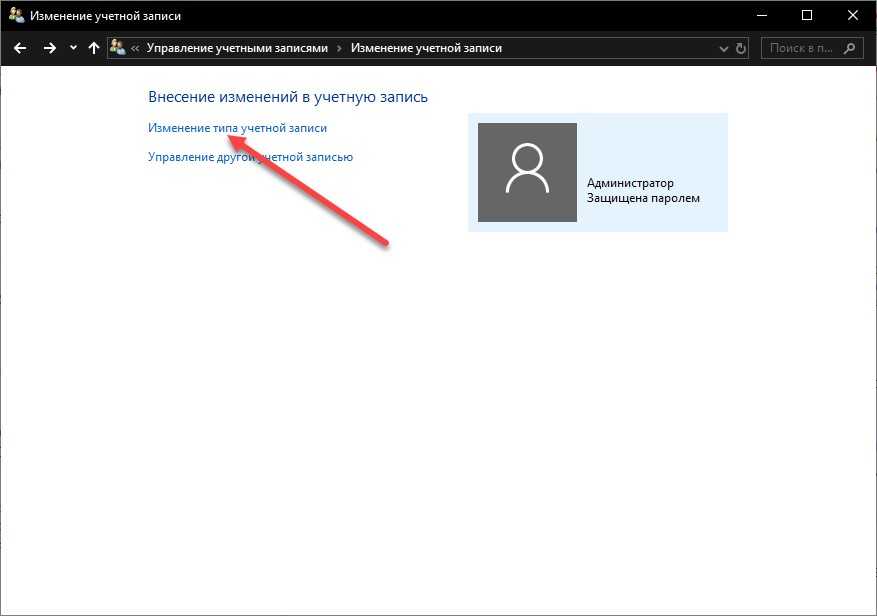Click the window title bar accounts icon

[x=17, y=15]
